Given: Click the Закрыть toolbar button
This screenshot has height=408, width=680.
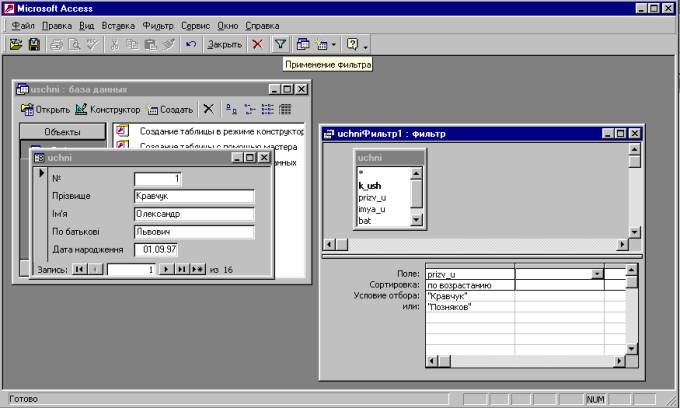Looking at the screenshot, I should pyautogui.click(x=224, y=44).
